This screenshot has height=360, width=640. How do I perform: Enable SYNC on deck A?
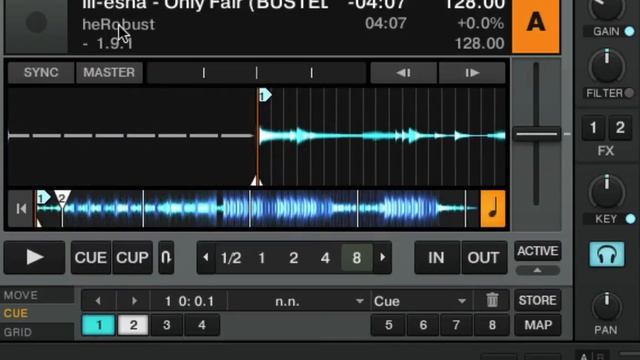click(41, 73)
